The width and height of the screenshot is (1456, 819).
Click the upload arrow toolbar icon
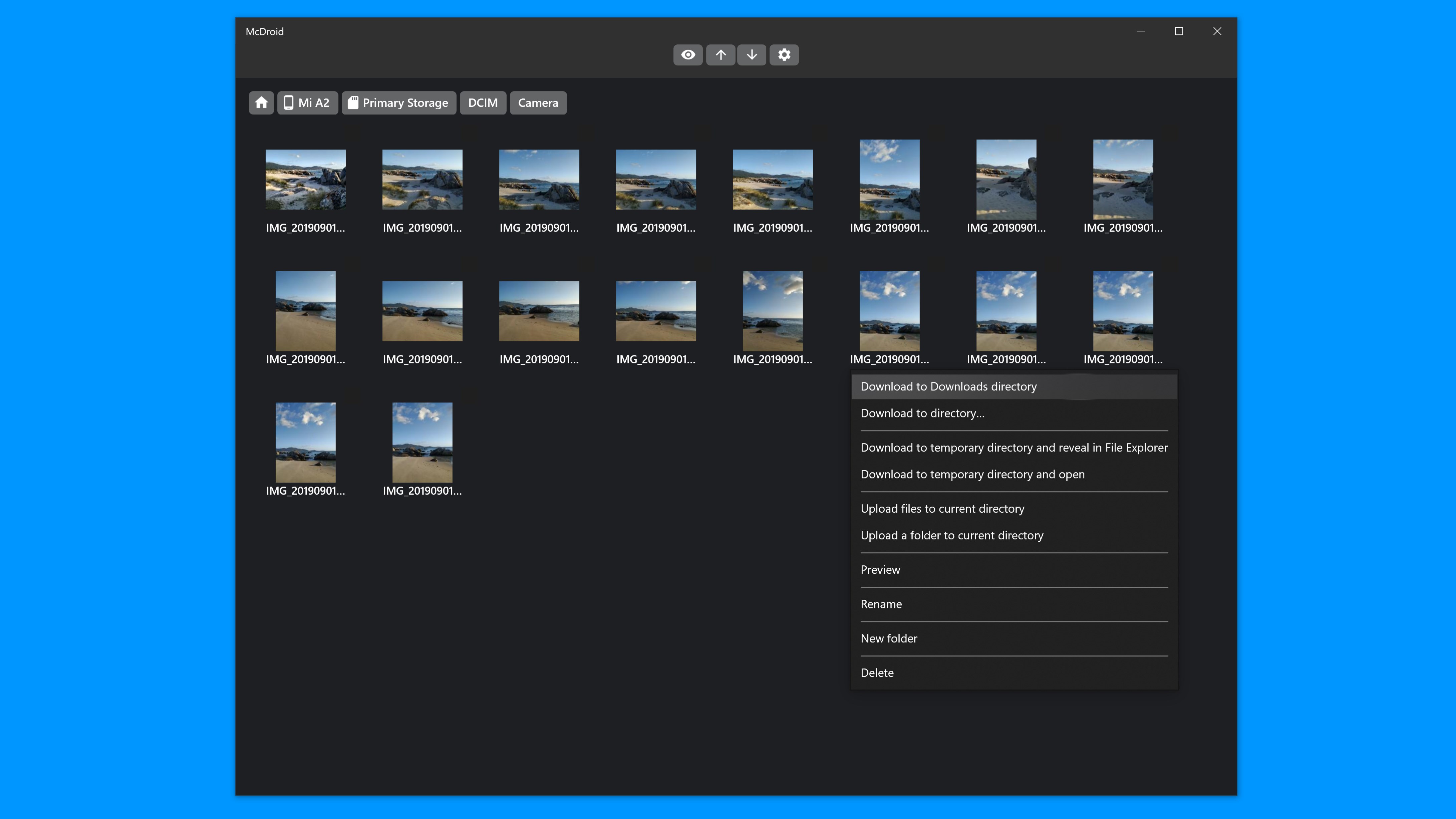tap(720, 55)
